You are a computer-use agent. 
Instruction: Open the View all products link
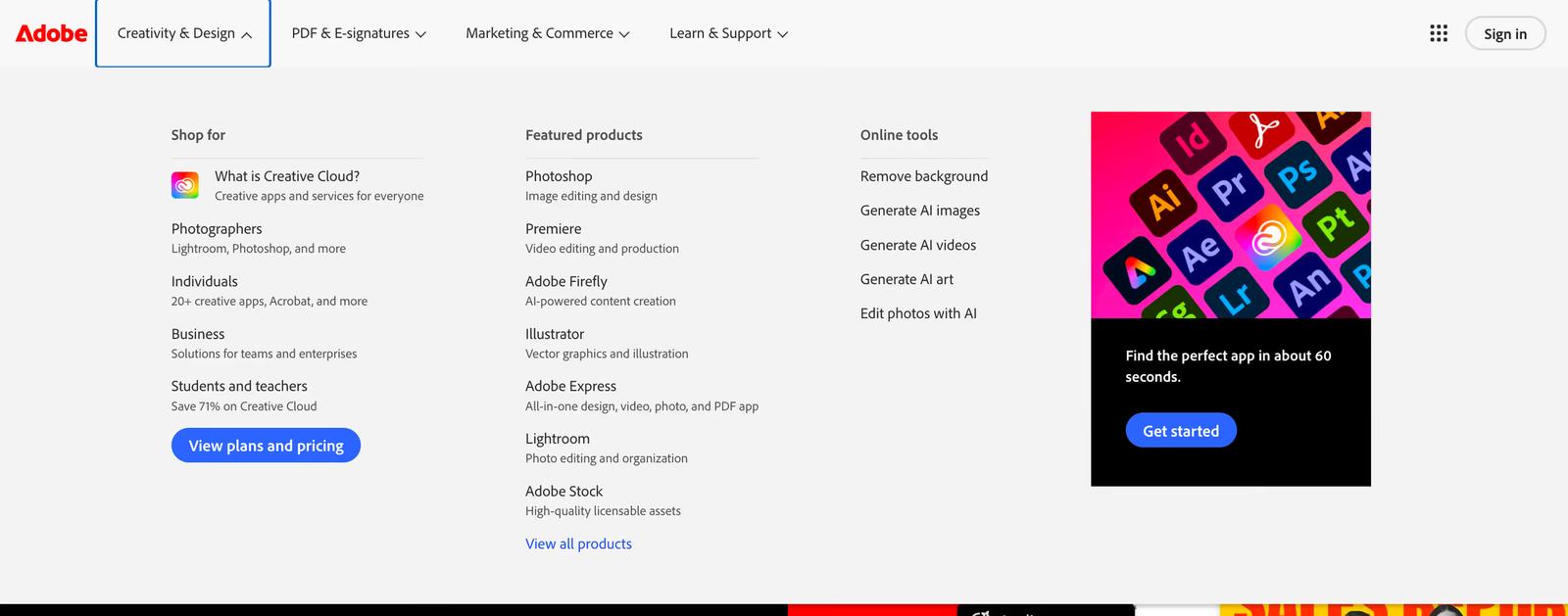click(578, 544)
